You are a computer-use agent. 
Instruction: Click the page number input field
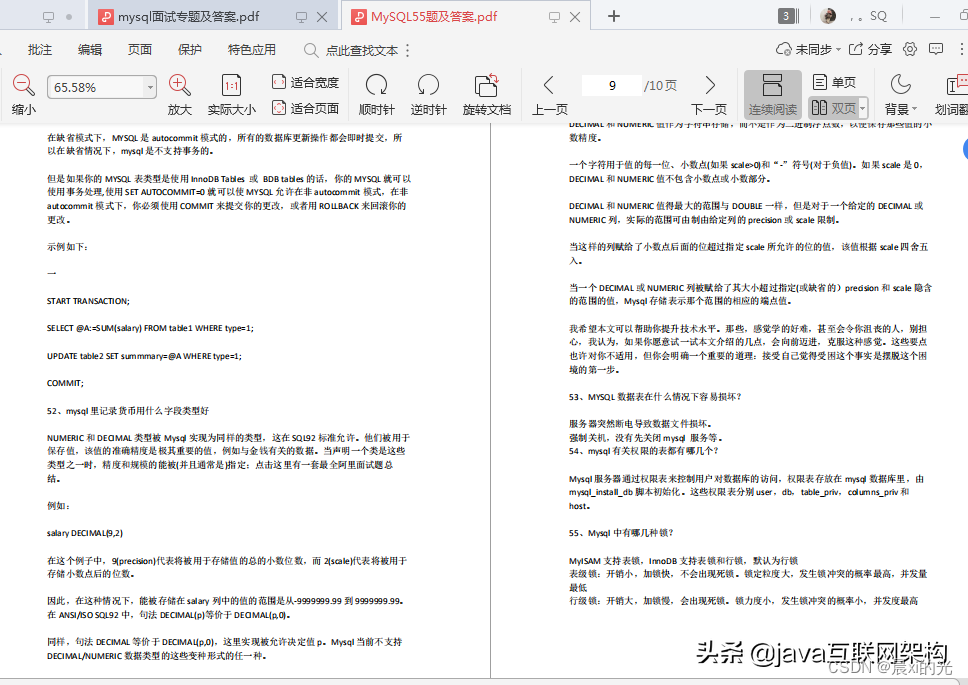click(x=612, y=85)
